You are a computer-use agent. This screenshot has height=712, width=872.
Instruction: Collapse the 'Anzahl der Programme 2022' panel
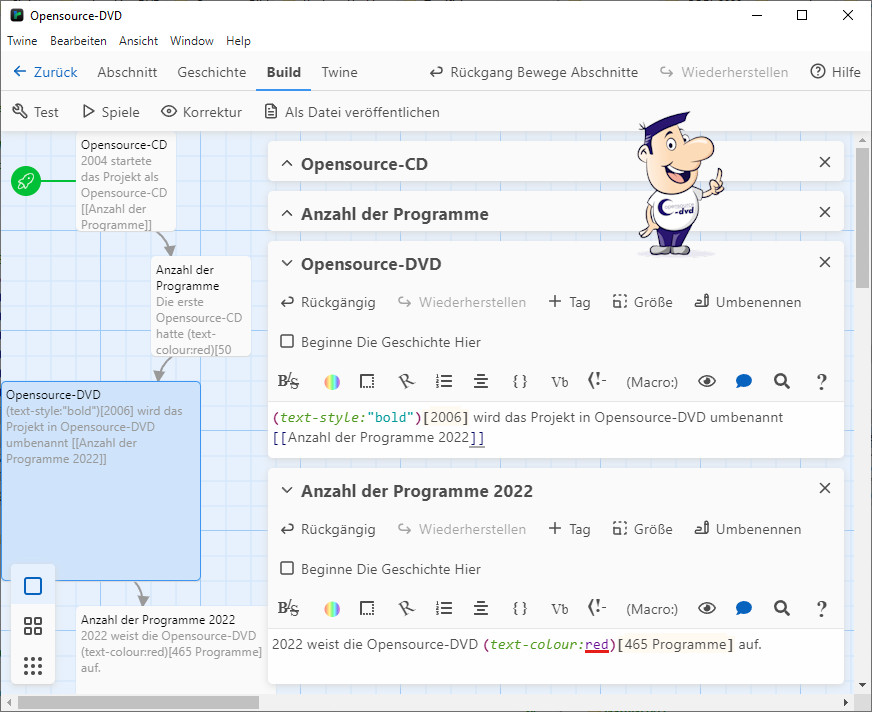click(287, 491)
